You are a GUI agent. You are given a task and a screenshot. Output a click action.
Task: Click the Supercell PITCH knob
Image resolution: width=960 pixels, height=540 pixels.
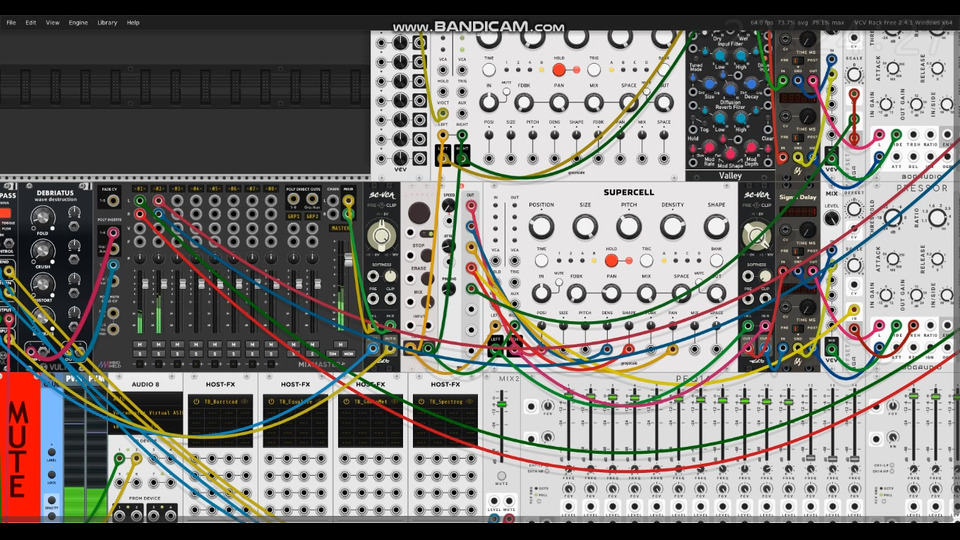pos(629,227)
